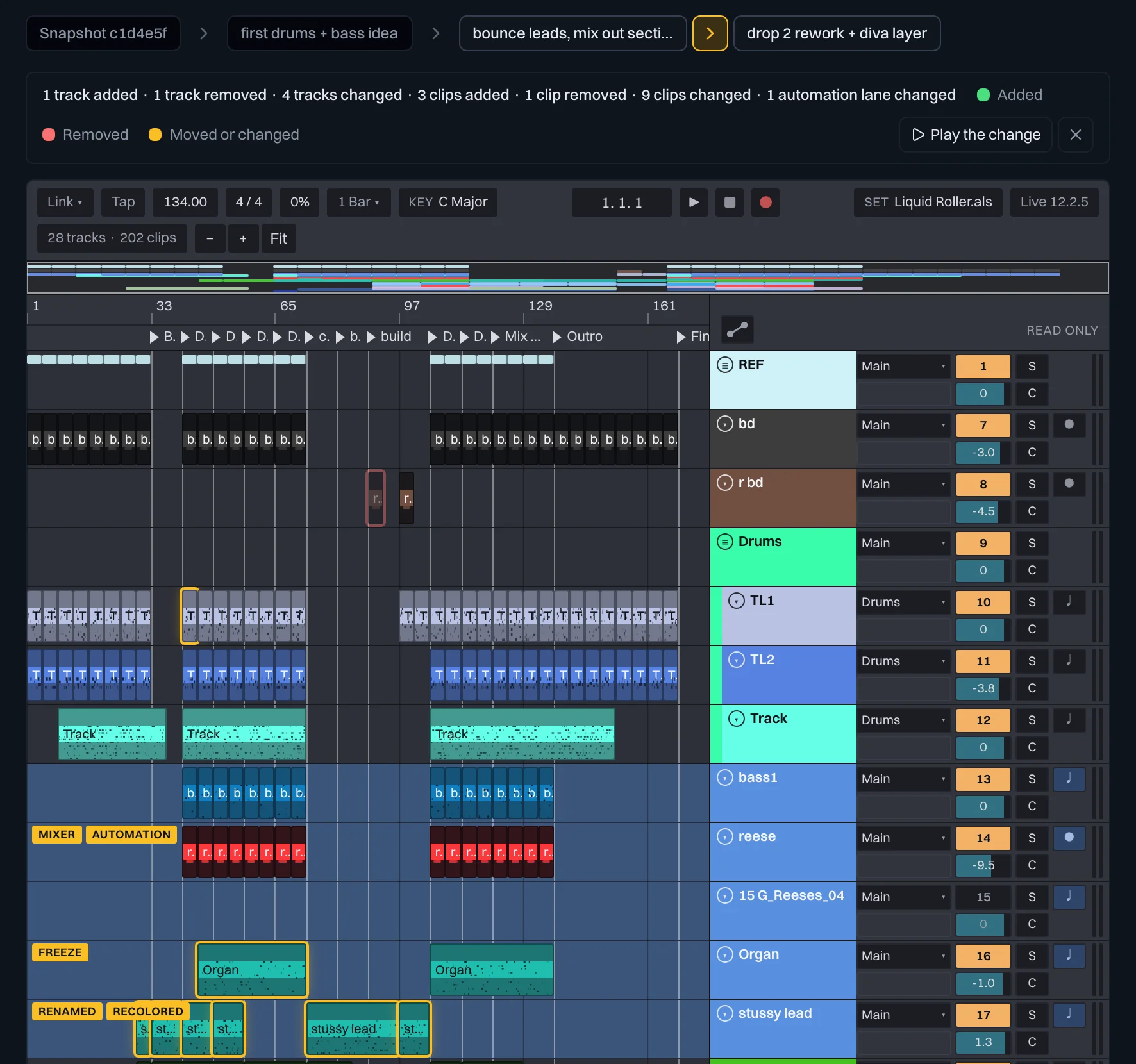Select the removed r bd clip outlined red

[376, 498]
